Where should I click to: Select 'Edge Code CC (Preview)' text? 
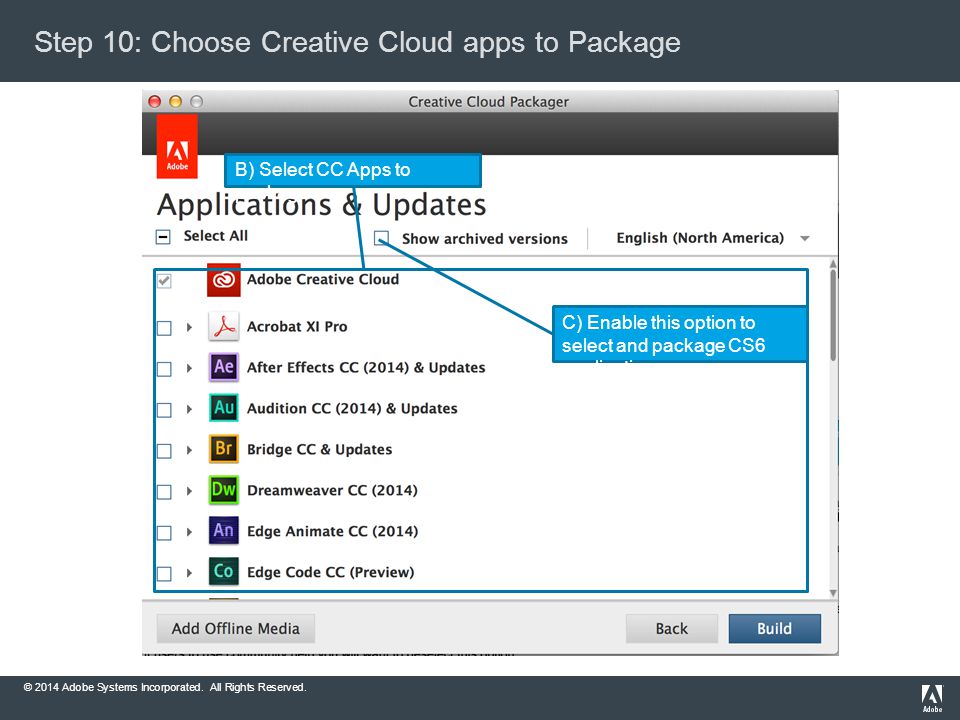(331, 572)
